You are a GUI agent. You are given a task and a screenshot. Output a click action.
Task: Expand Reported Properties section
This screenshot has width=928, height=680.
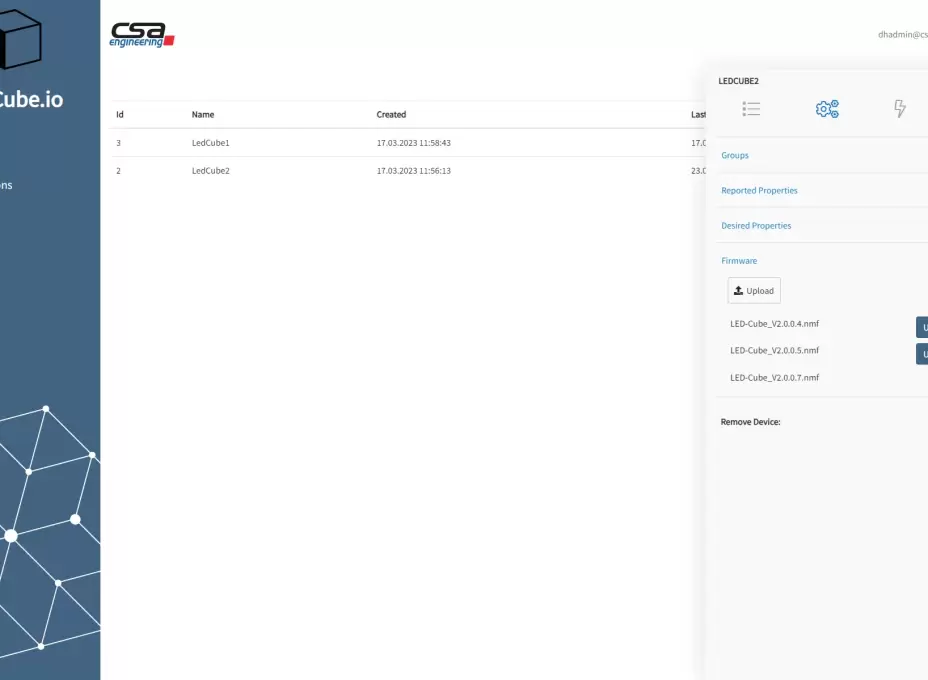coord(759,191)
